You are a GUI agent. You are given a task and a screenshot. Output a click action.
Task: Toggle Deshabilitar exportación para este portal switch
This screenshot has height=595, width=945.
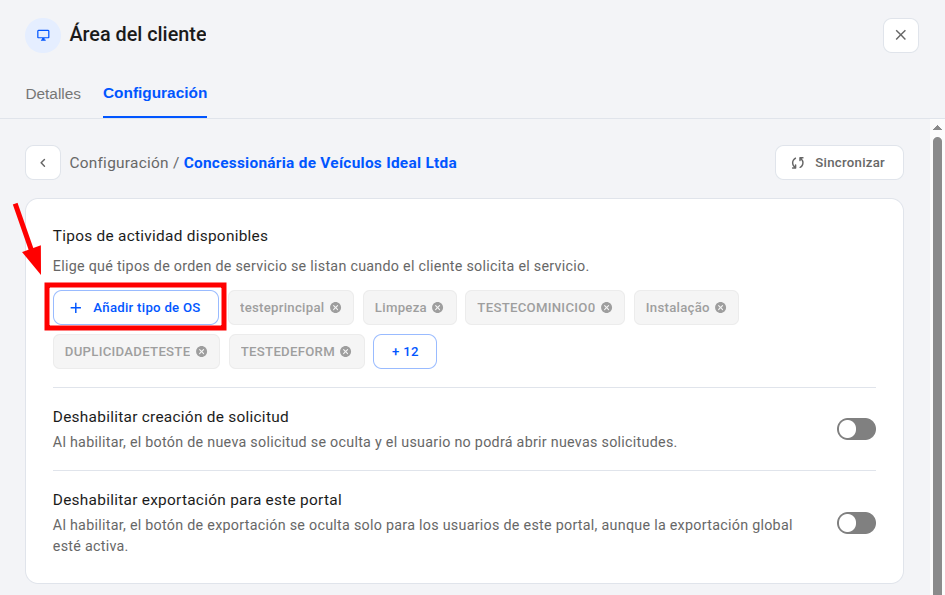pyautogui.click(x=856, y=523)
